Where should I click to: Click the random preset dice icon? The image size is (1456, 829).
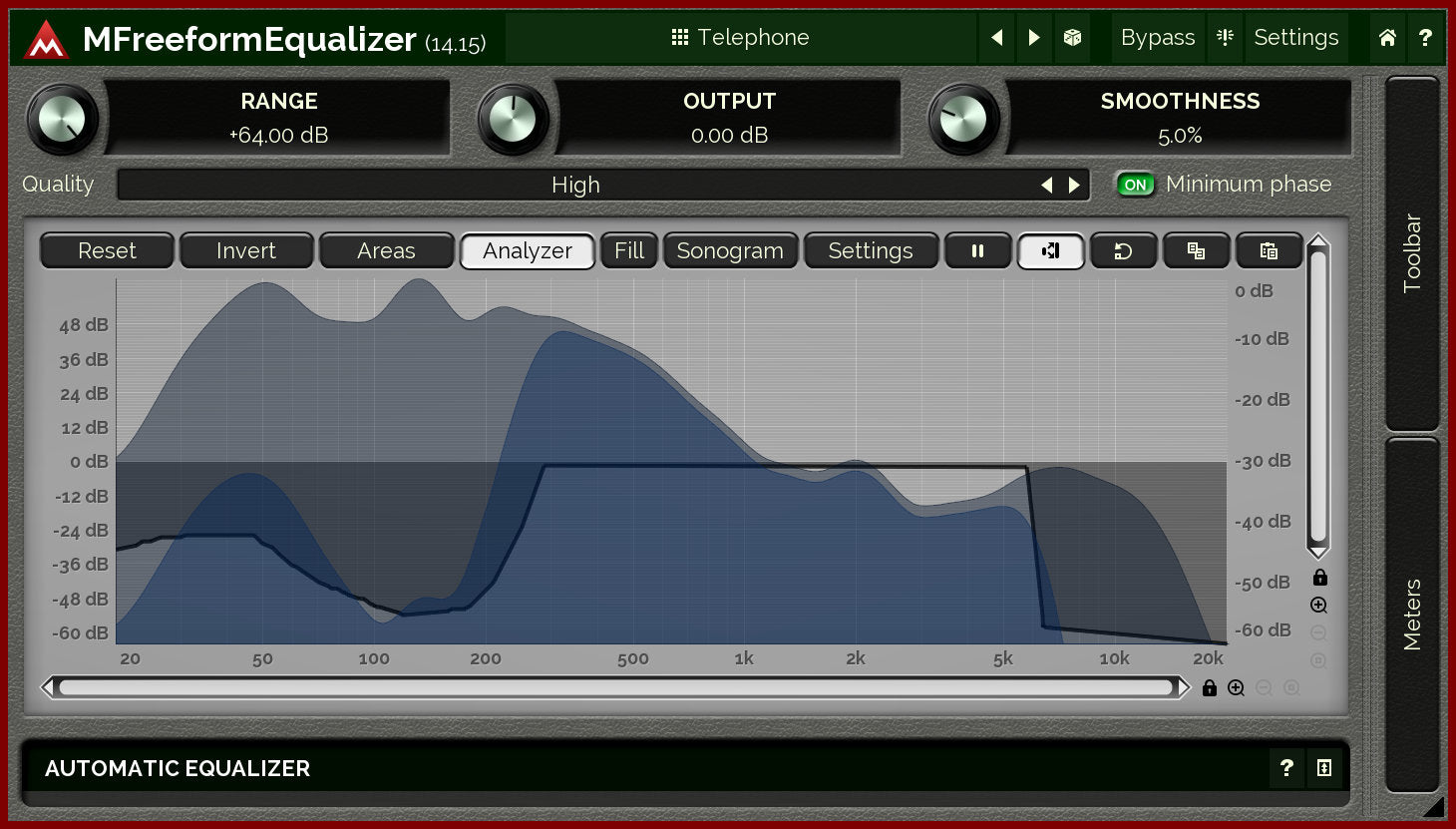1072,38
